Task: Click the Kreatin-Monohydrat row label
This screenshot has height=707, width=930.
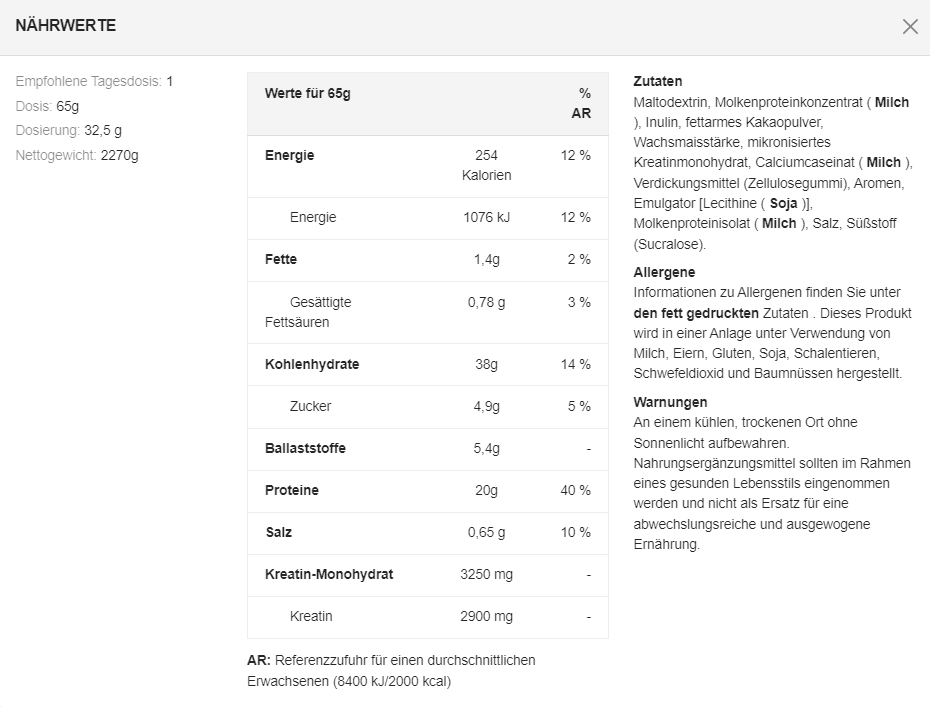Action: [x=329, y=574]
